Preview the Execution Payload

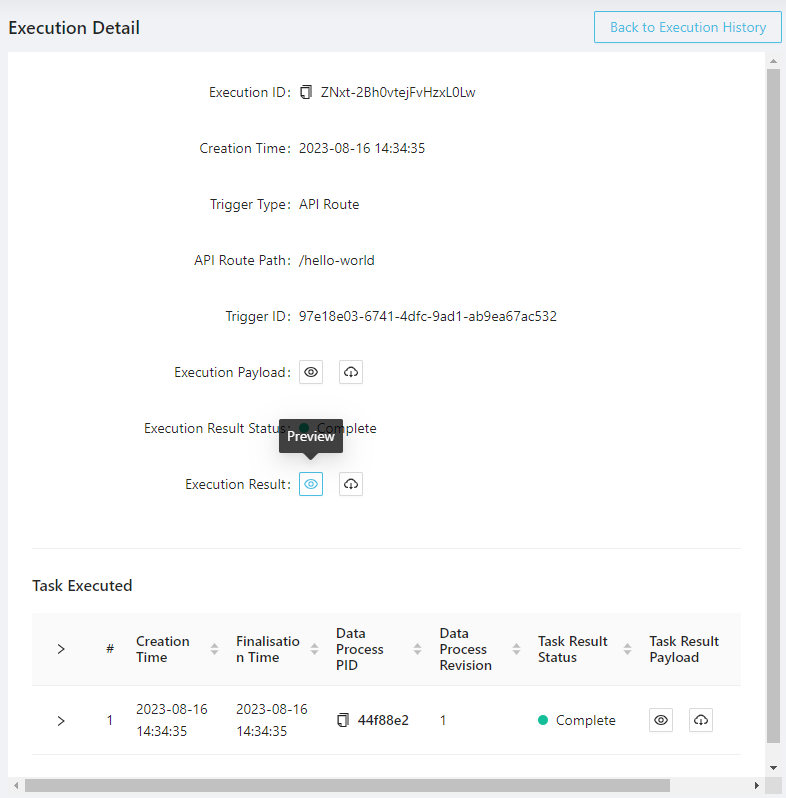pyautogui.click(x=311, y=372)
